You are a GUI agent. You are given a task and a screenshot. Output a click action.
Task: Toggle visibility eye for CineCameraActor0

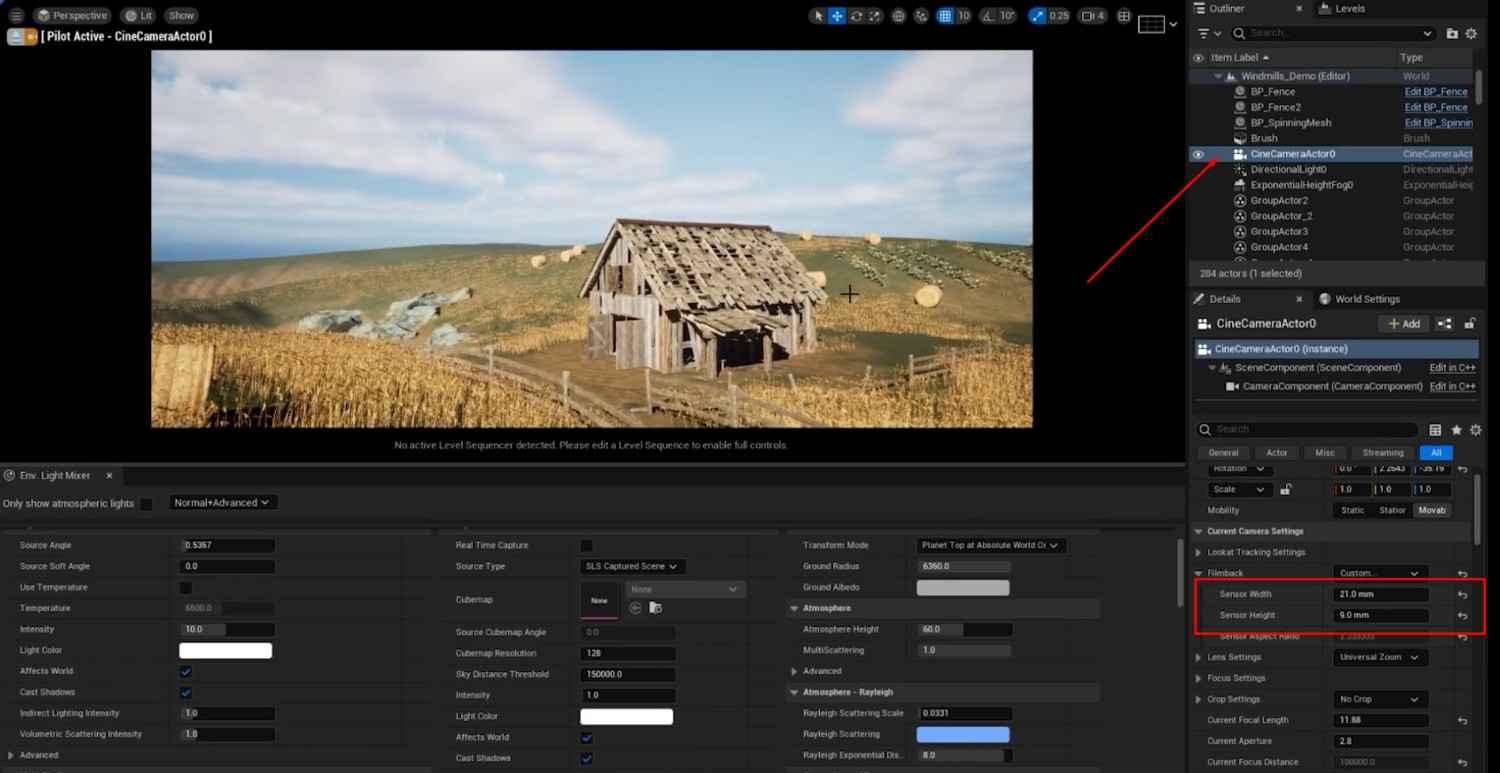click(x=1198, y=154)
